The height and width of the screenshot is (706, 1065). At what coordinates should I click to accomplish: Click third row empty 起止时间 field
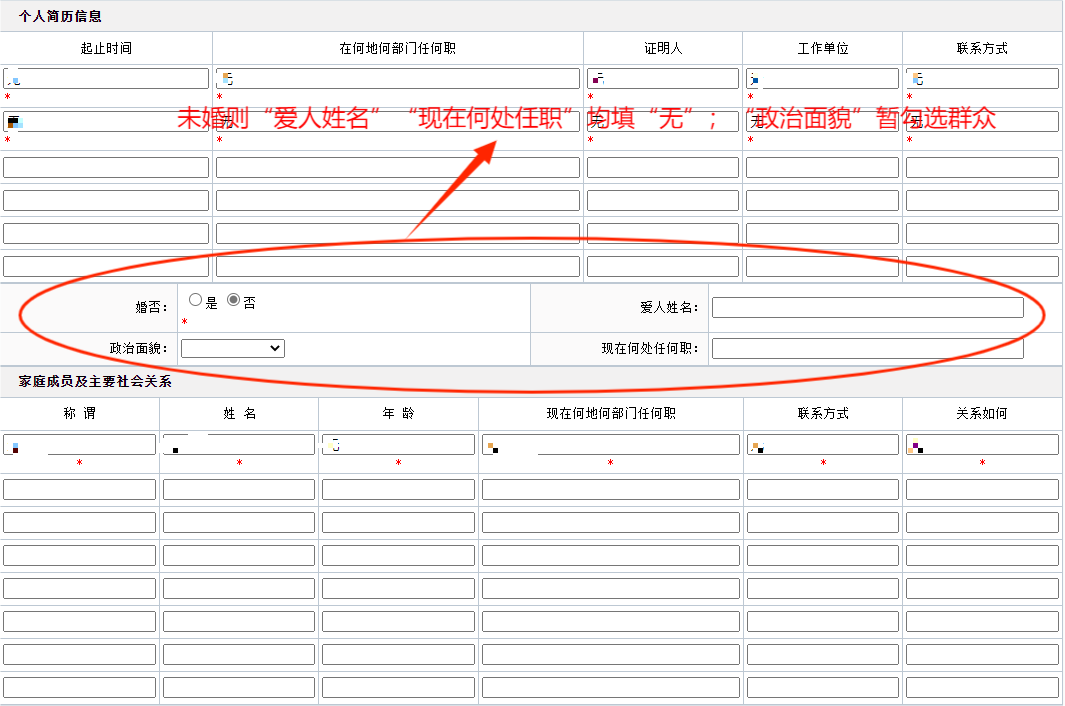click(106, 167)
